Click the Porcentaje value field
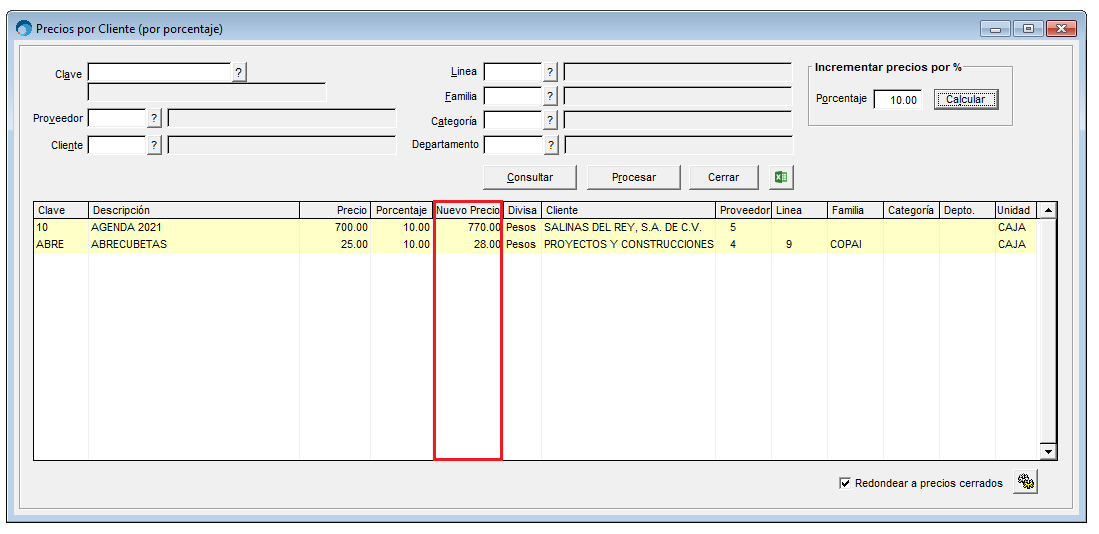 tap(898, 100)
